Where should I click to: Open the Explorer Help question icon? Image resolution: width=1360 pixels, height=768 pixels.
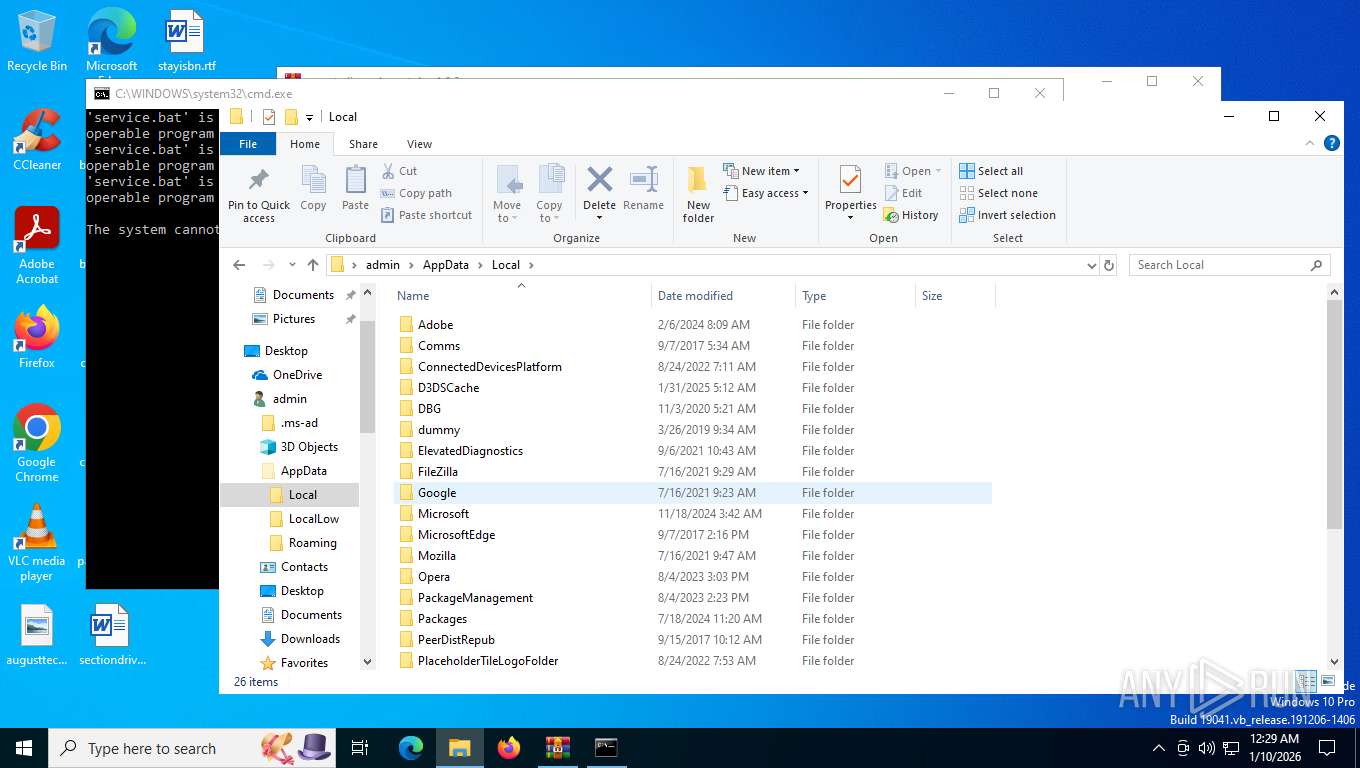click(x=1331, y=144)
